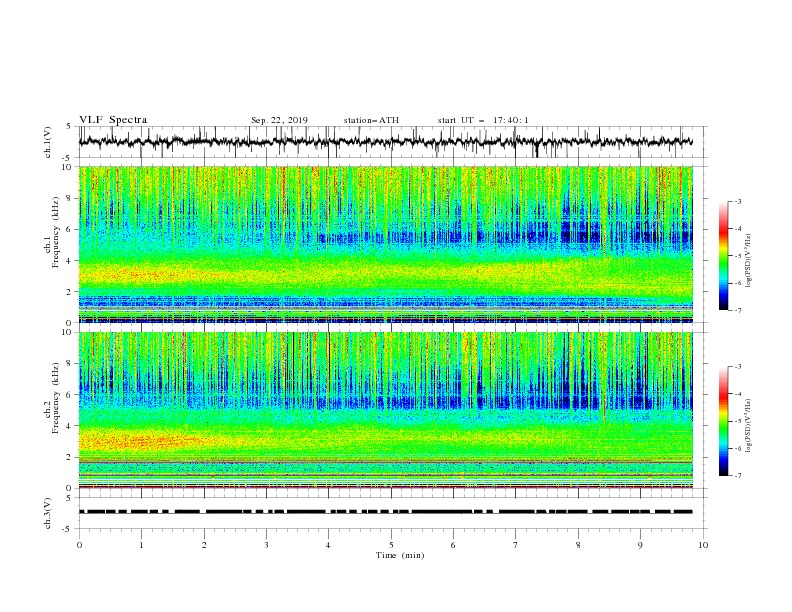Screen dimensions: 792x612
Task: Click the ch.1 voltage waveform trace
Action: [x=385, y=142]
